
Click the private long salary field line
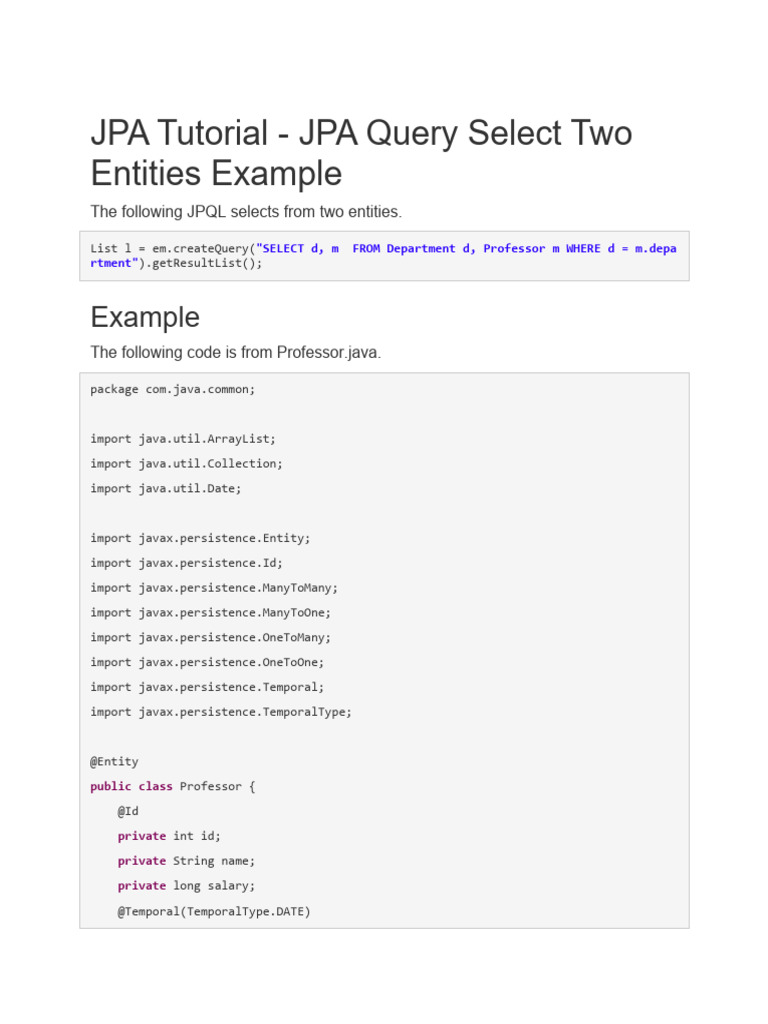point(186,886)
